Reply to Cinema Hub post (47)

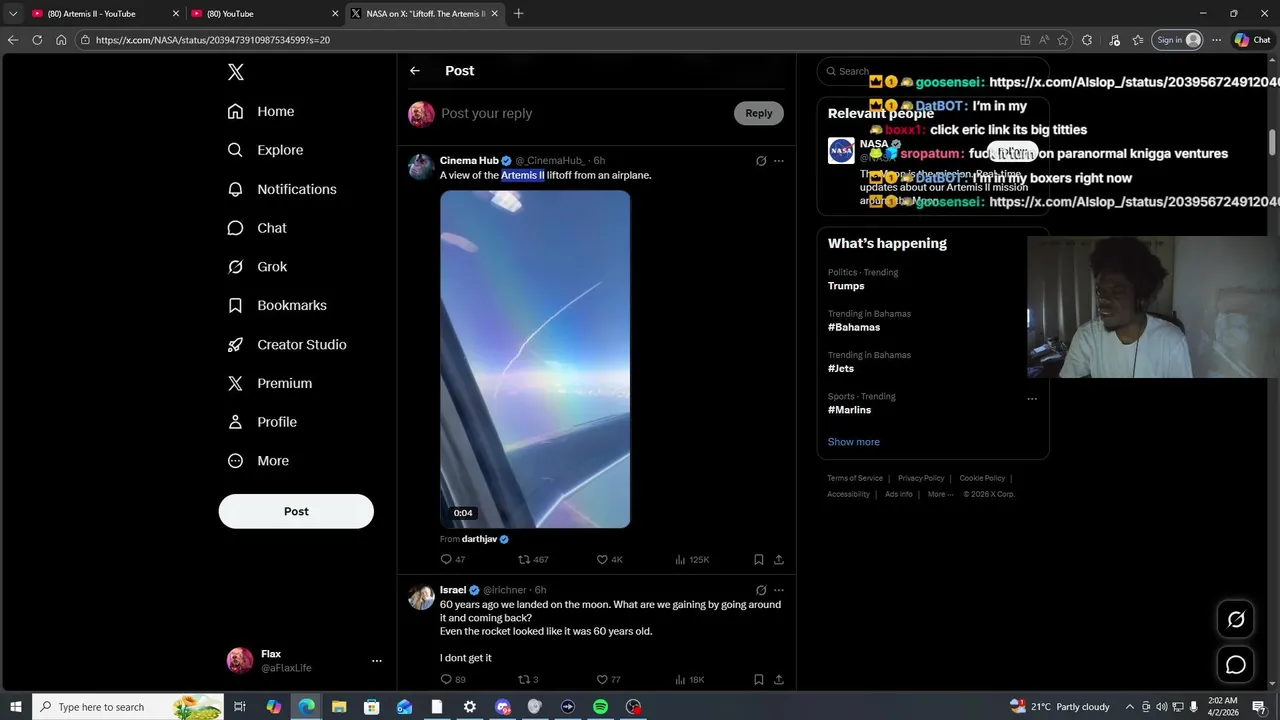pyautogui.click(x=453, y=560)
